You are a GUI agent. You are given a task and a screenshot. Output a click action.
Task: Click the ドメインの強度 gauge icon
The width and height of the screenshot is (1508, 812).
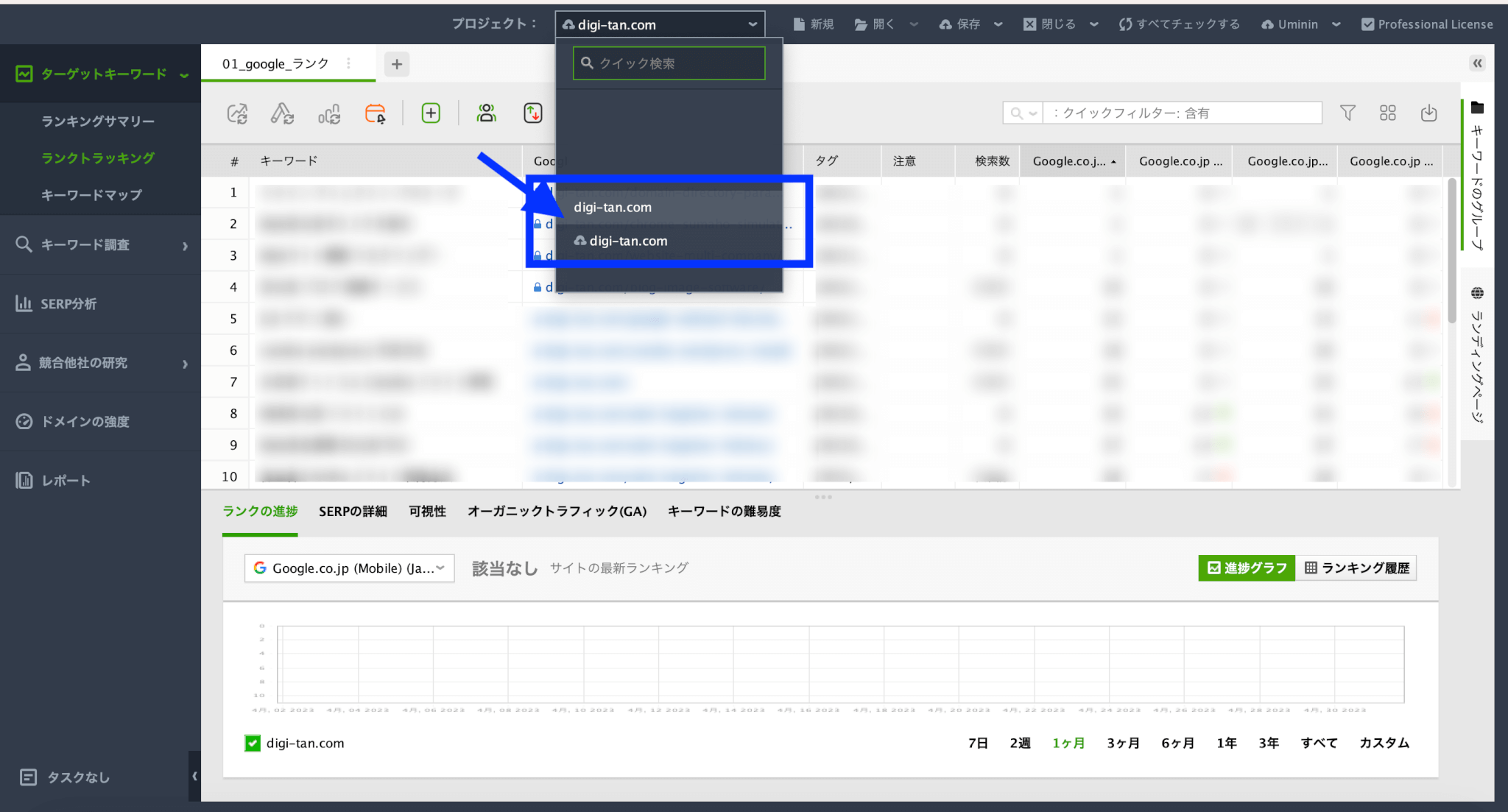24,421
